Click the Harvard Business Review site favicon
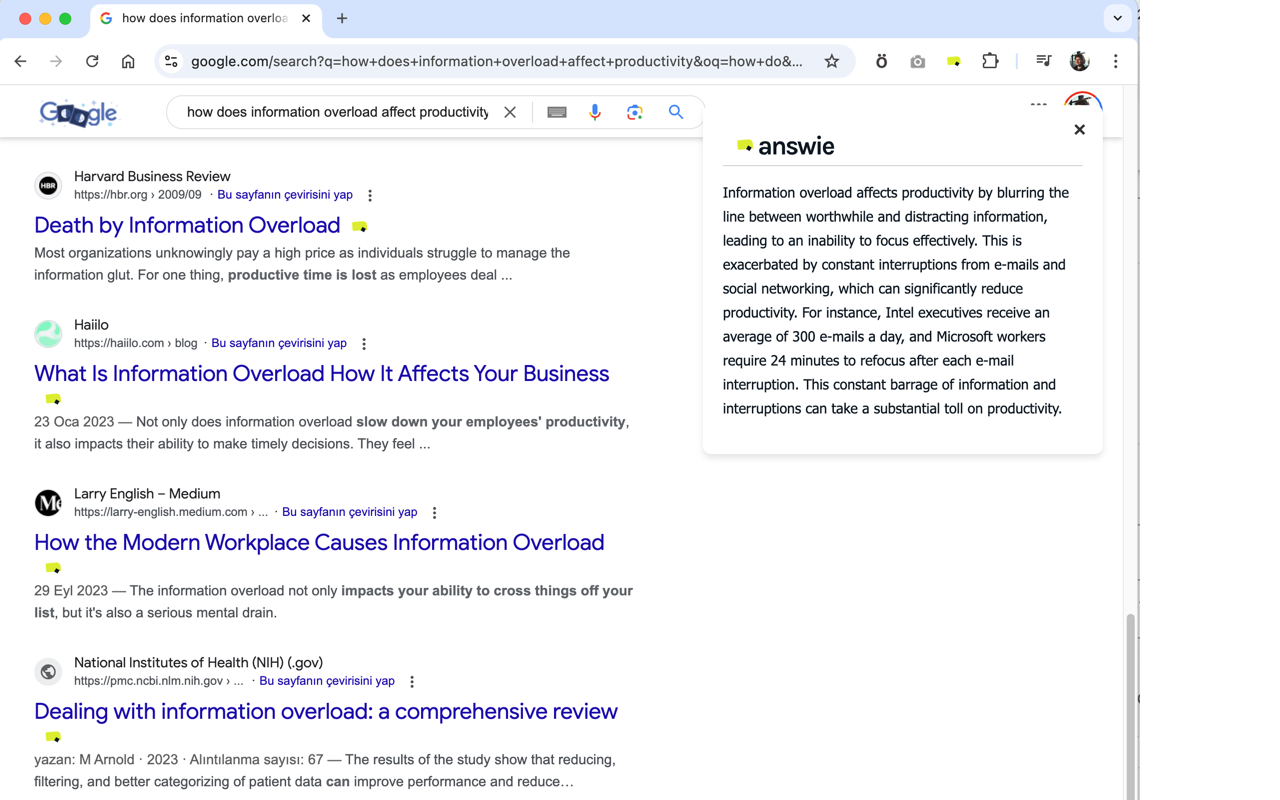Screen dimensions: 1280x800 (48, 185)
